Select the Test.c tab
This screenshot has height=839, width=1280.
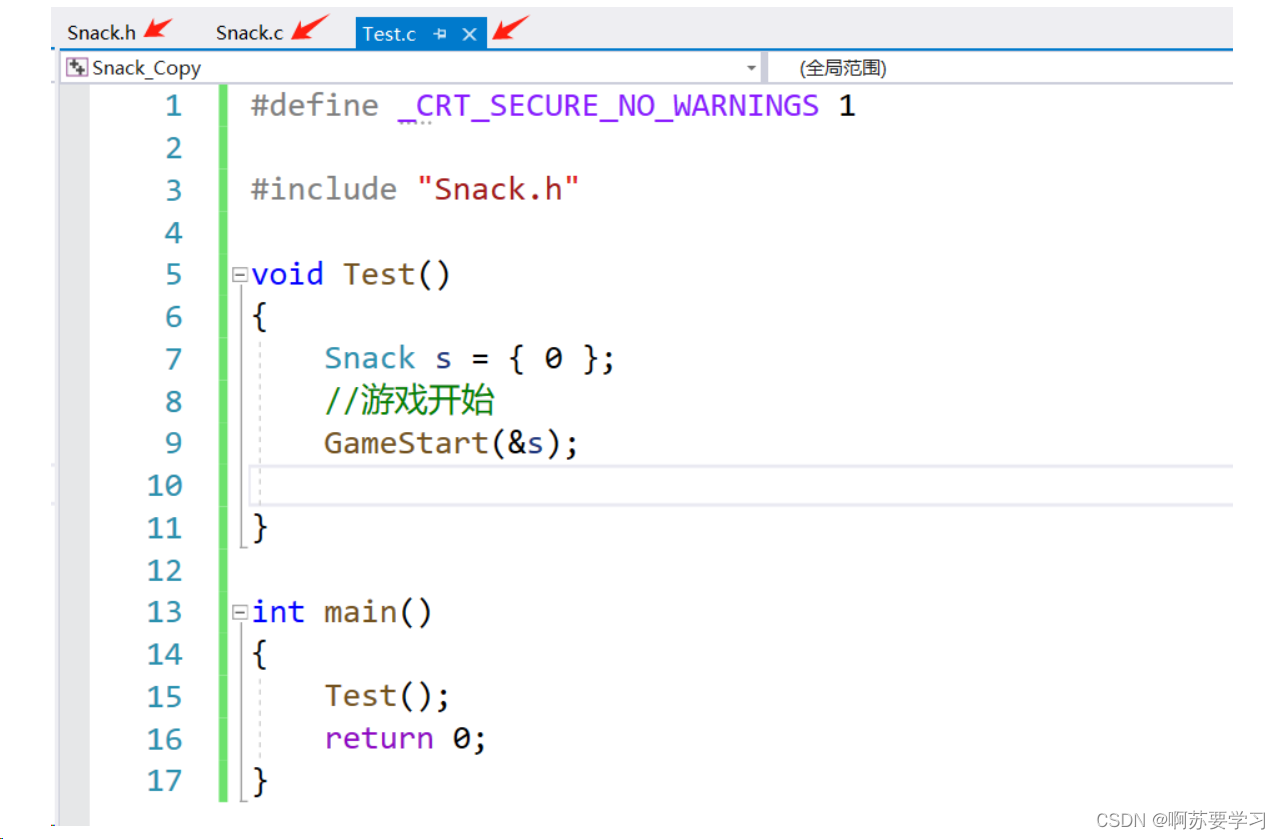coord(389,33)
